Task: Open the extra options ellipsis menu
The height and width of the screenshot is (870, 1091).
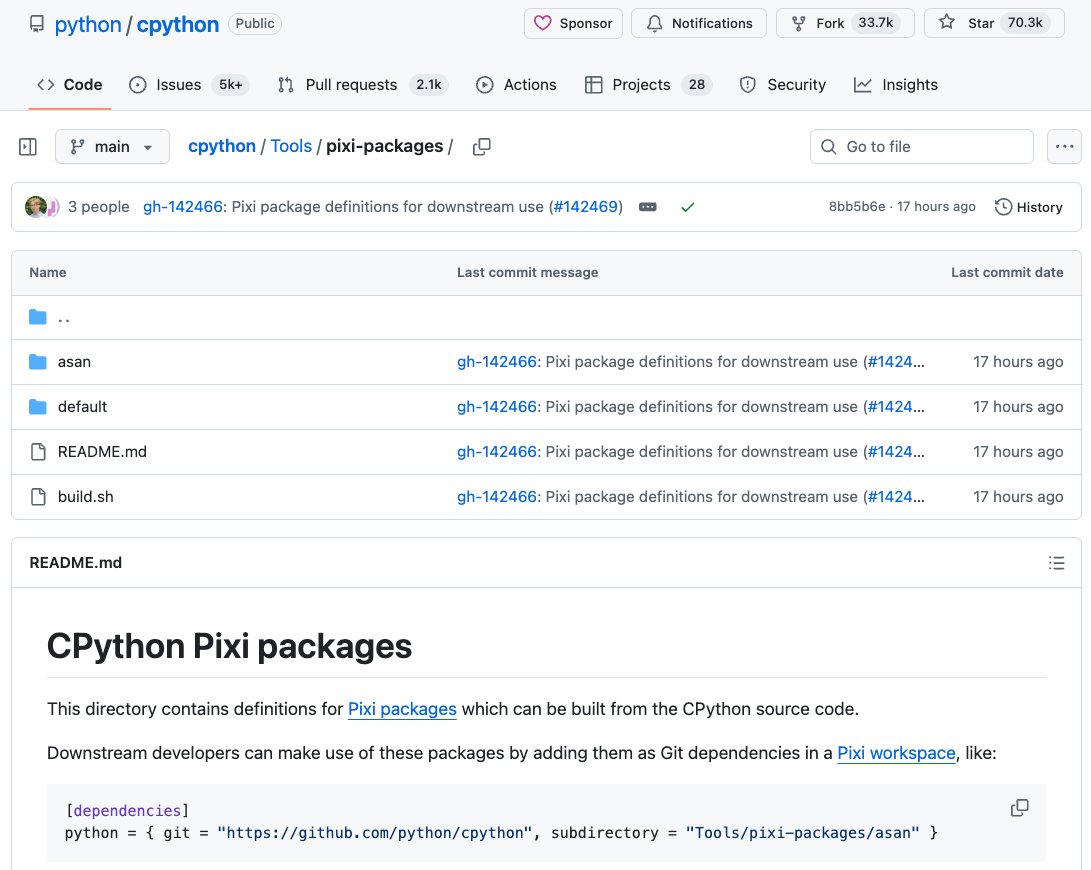Action: [x=1064, y=146]
